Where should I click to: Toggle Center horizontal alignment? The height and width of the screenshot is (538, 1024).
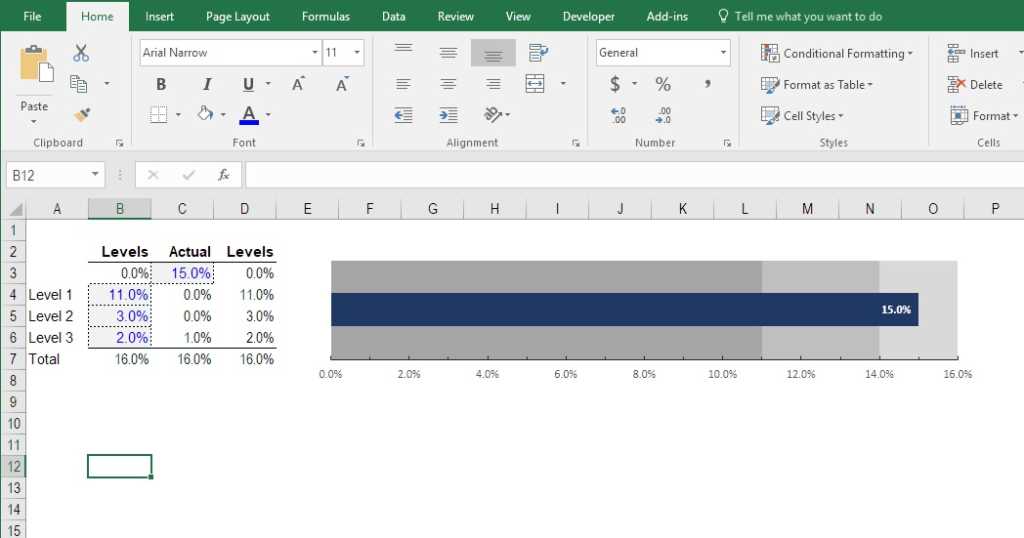pyautogui.click(x=448, y=84)
